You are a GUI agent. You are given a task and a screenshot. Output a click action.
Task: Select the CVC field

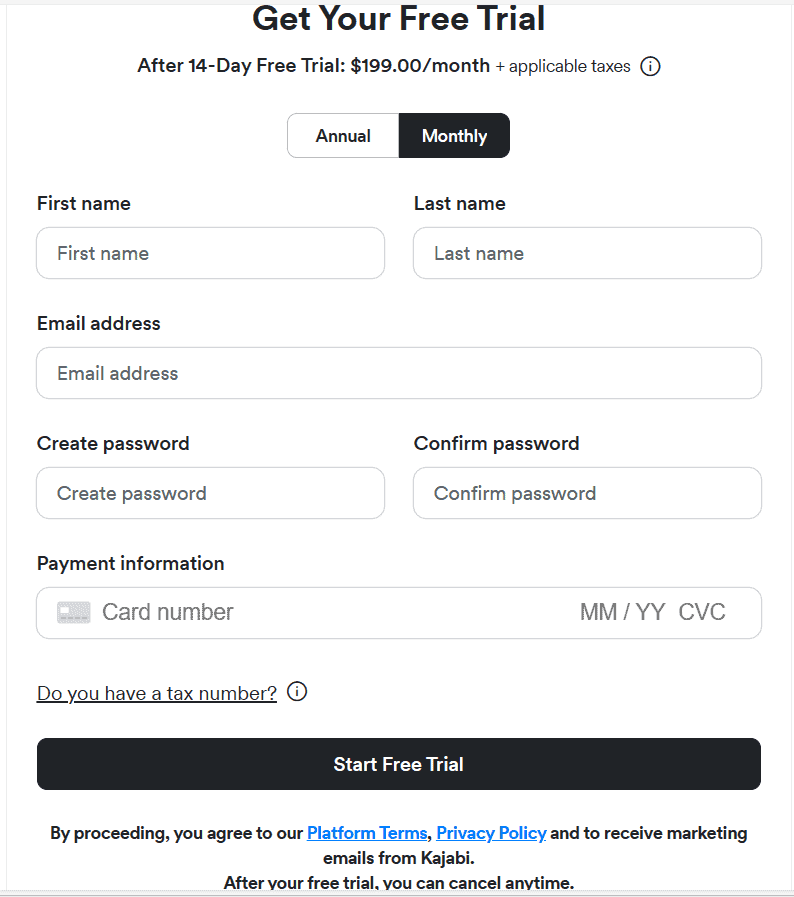click(702, 613)
